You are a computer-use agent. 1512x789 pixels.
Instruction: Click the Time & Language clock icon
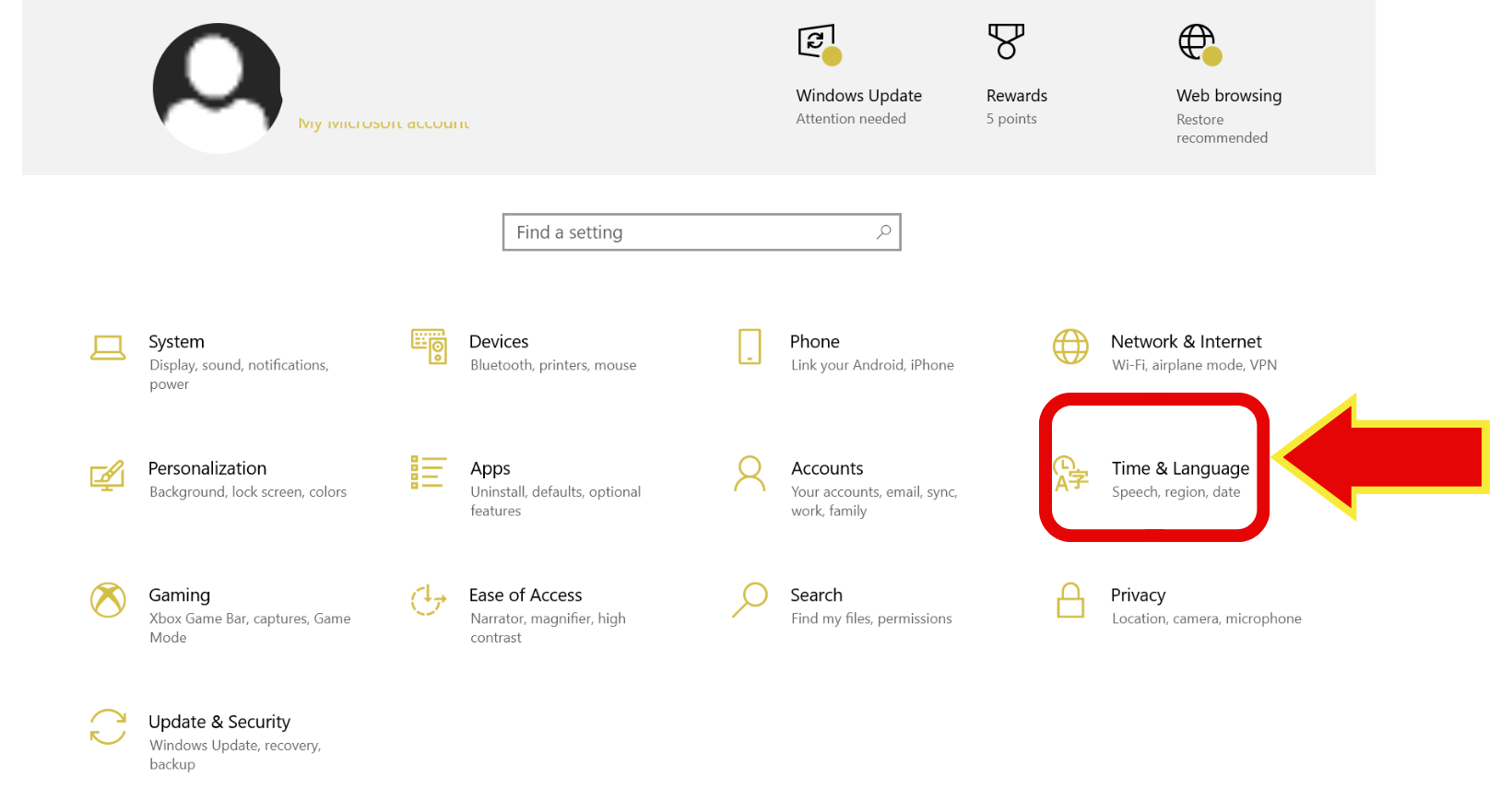click(1070, 474)
